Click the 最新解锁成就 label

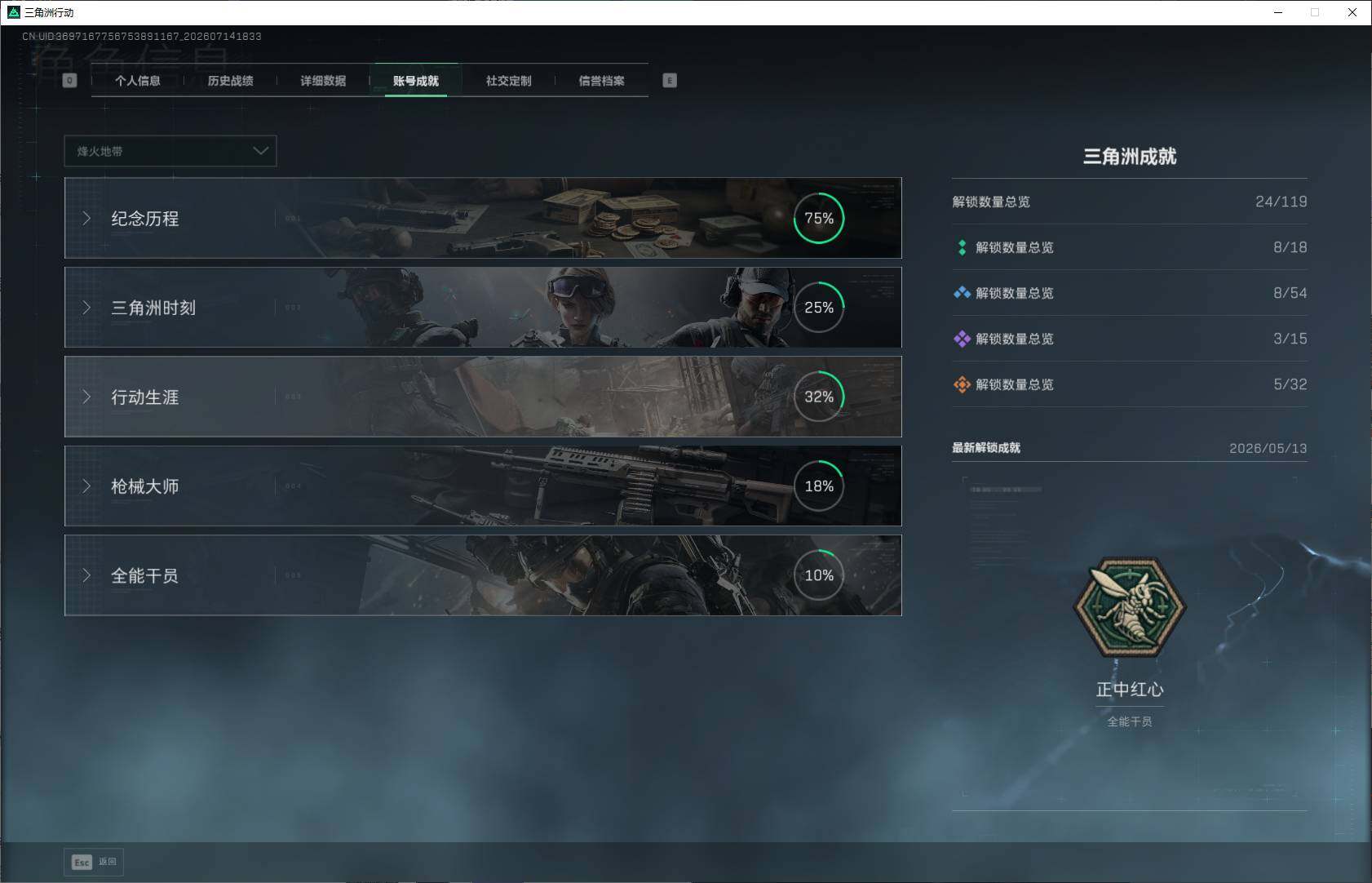(985, 448)
